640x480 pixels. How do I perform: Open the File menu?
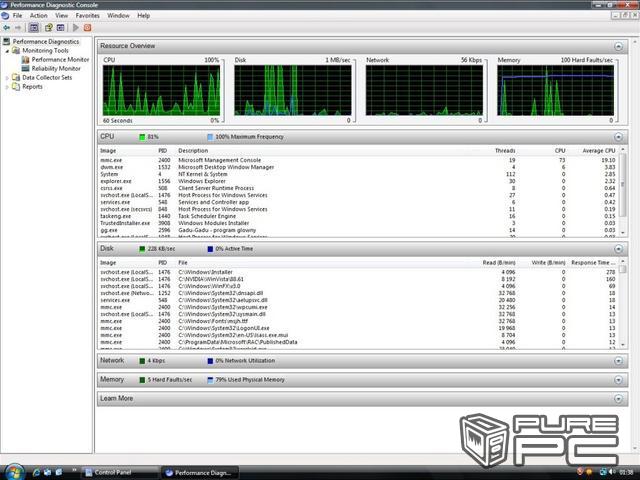tap(18, 16)
